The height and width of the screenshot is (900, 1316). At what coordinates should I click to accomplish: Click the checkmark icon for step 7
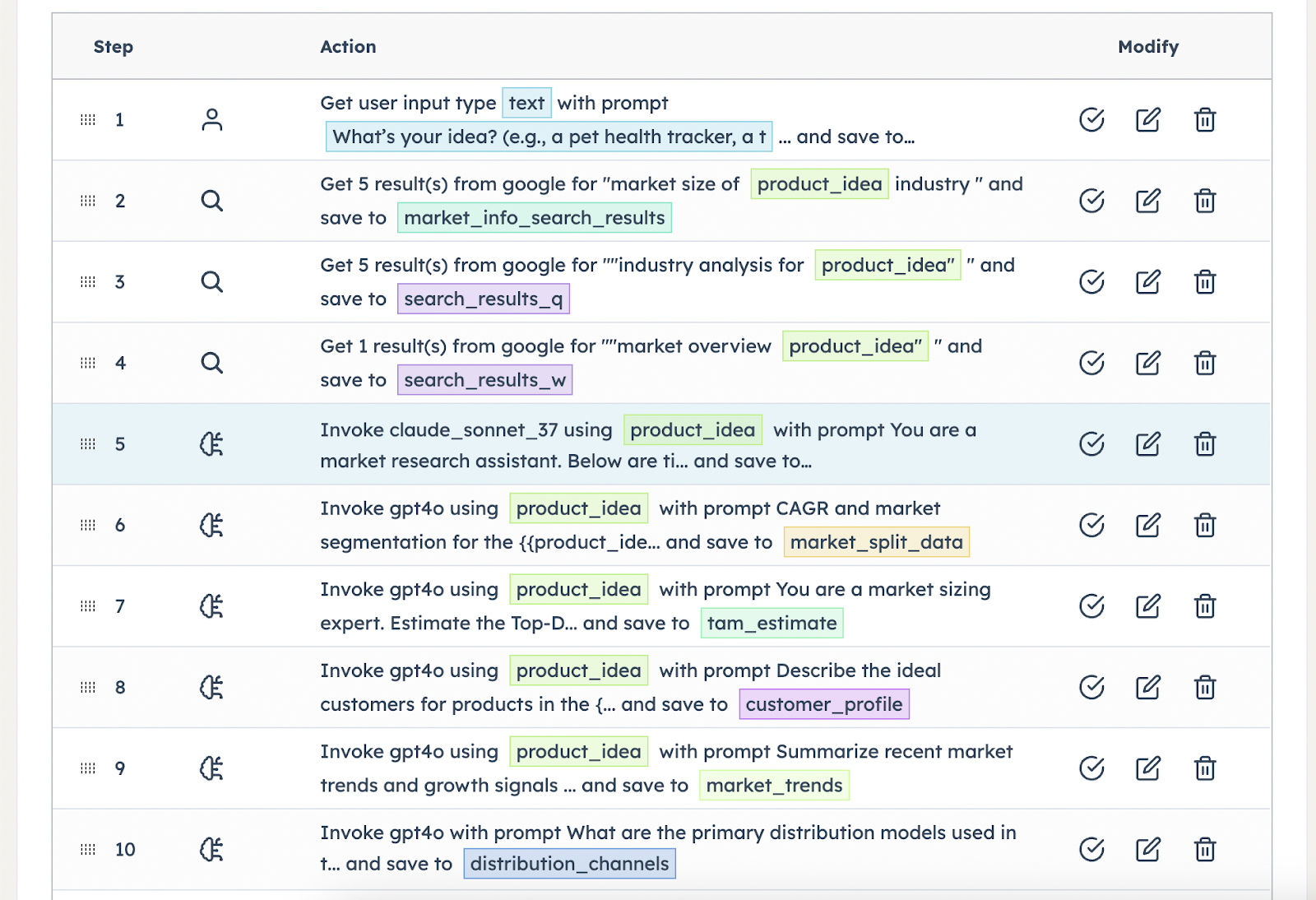pos(1091,606)
